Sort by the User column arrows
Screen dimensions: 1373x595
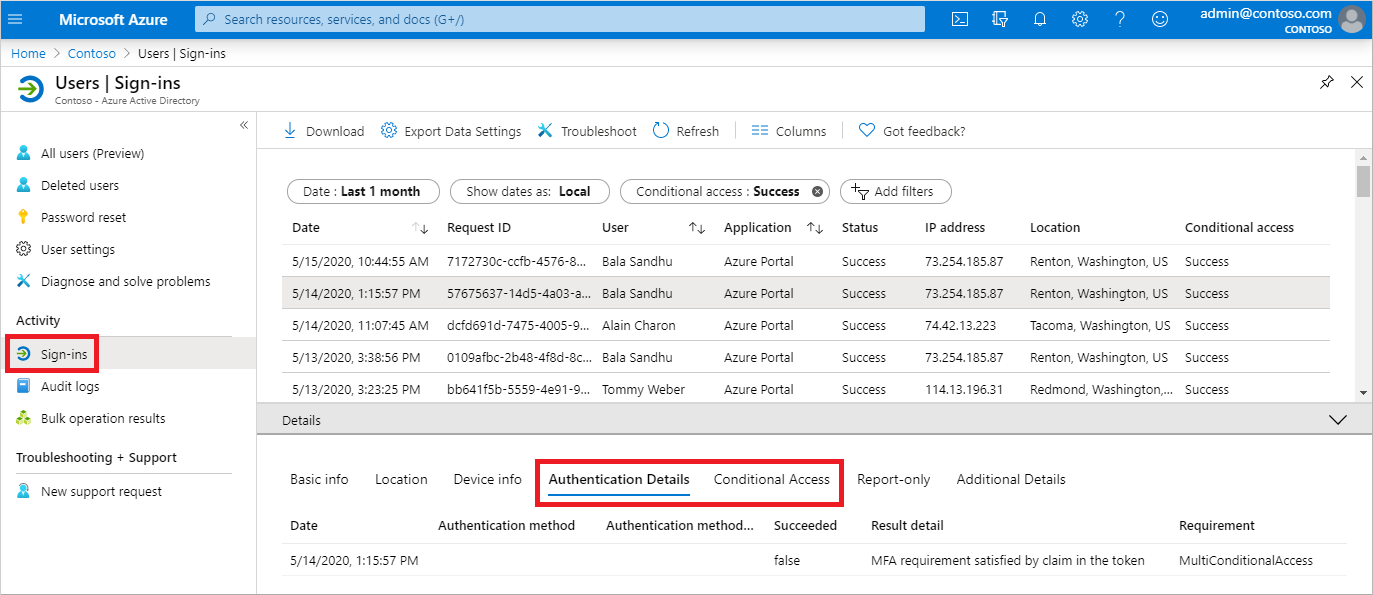[x=697, y=228]
